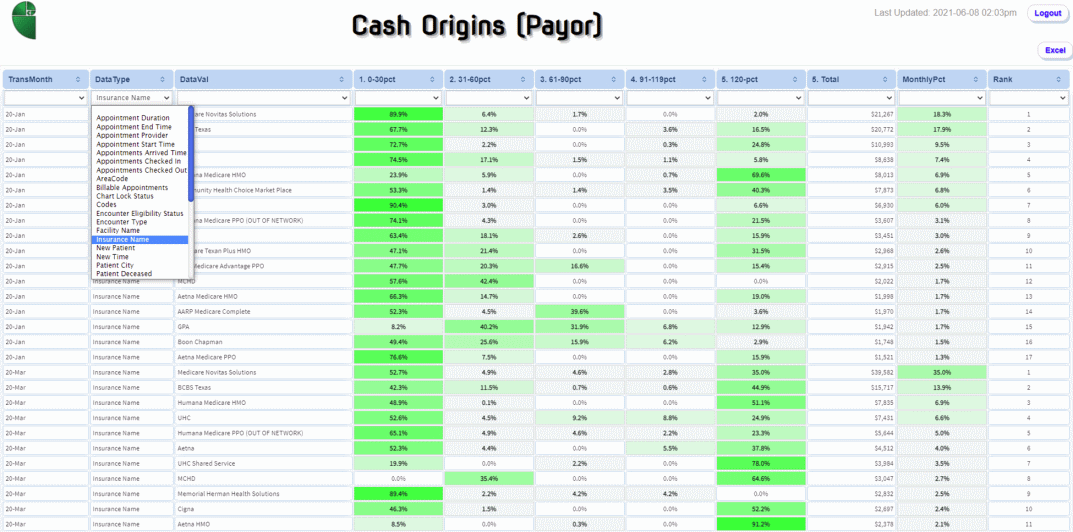Open the DataVal filter dropdown
This screenshot has height=532, width=1073.
[x=263, y=98]
